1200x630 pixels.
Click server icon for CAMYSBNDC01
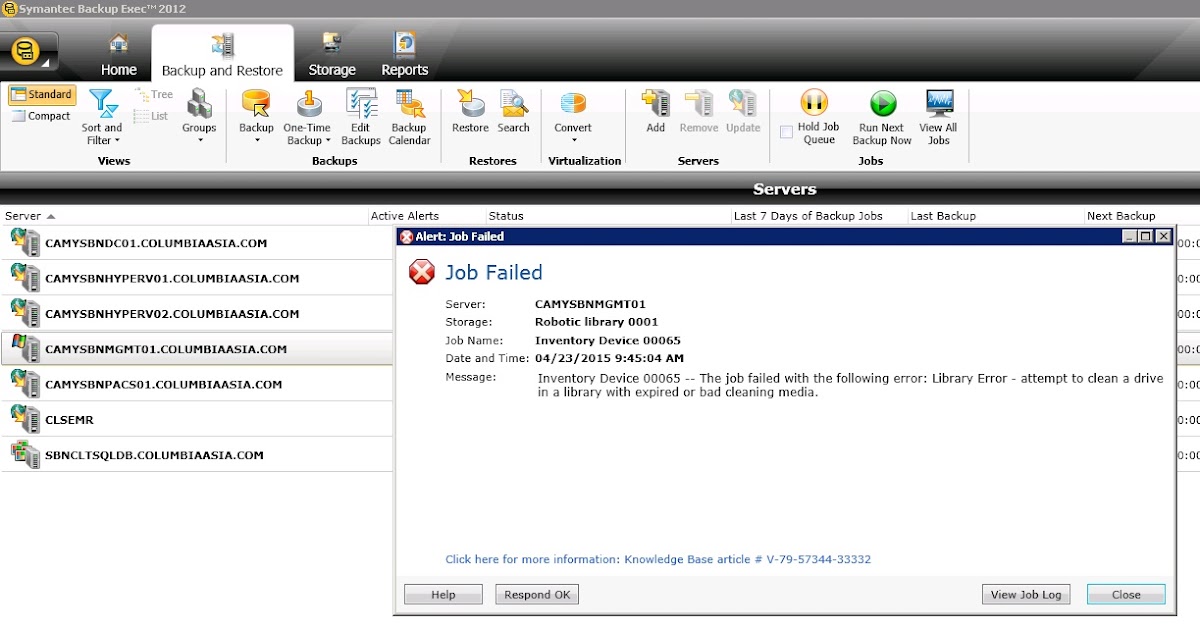25,242
